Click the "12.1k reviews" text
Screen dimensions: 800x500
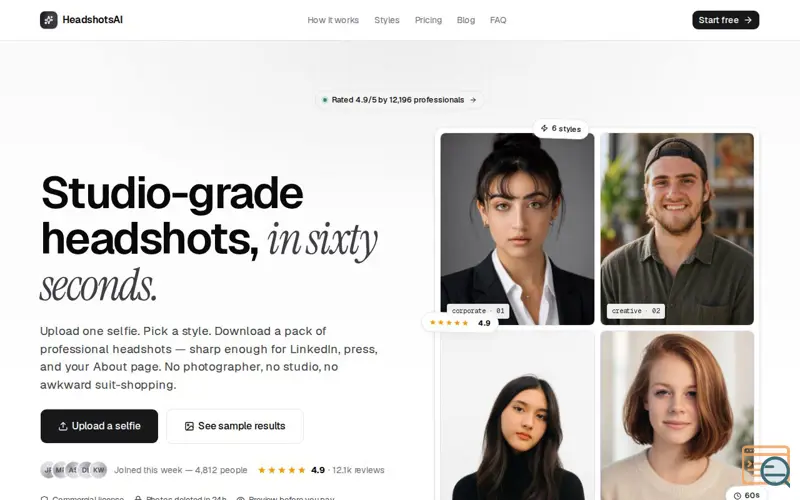click(358, 470)
